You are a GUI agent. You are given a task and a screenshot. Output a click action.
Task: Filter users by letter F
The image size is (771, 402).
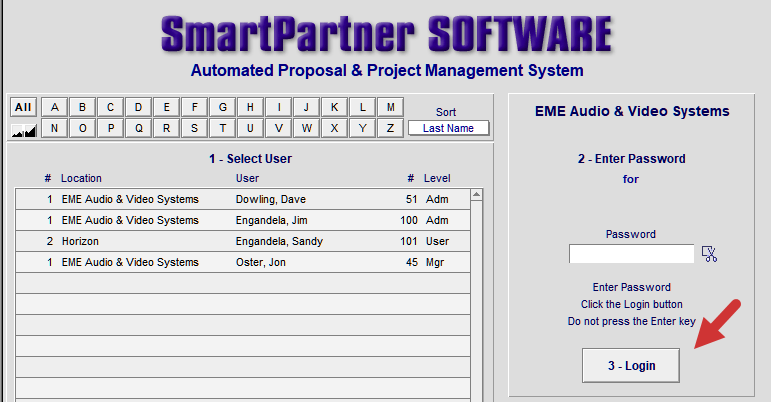195,107
